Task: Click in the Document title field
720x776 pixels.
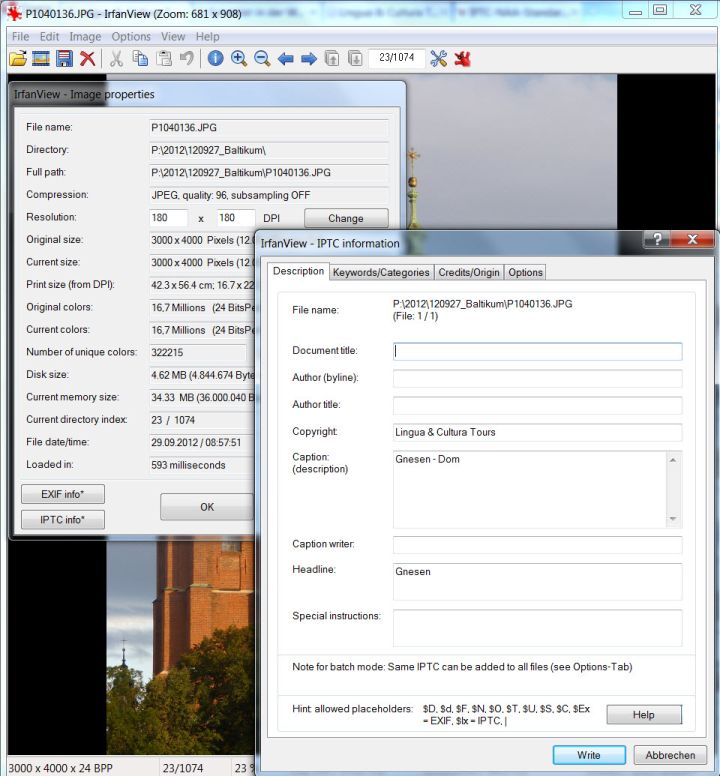Action: (537, 351)
